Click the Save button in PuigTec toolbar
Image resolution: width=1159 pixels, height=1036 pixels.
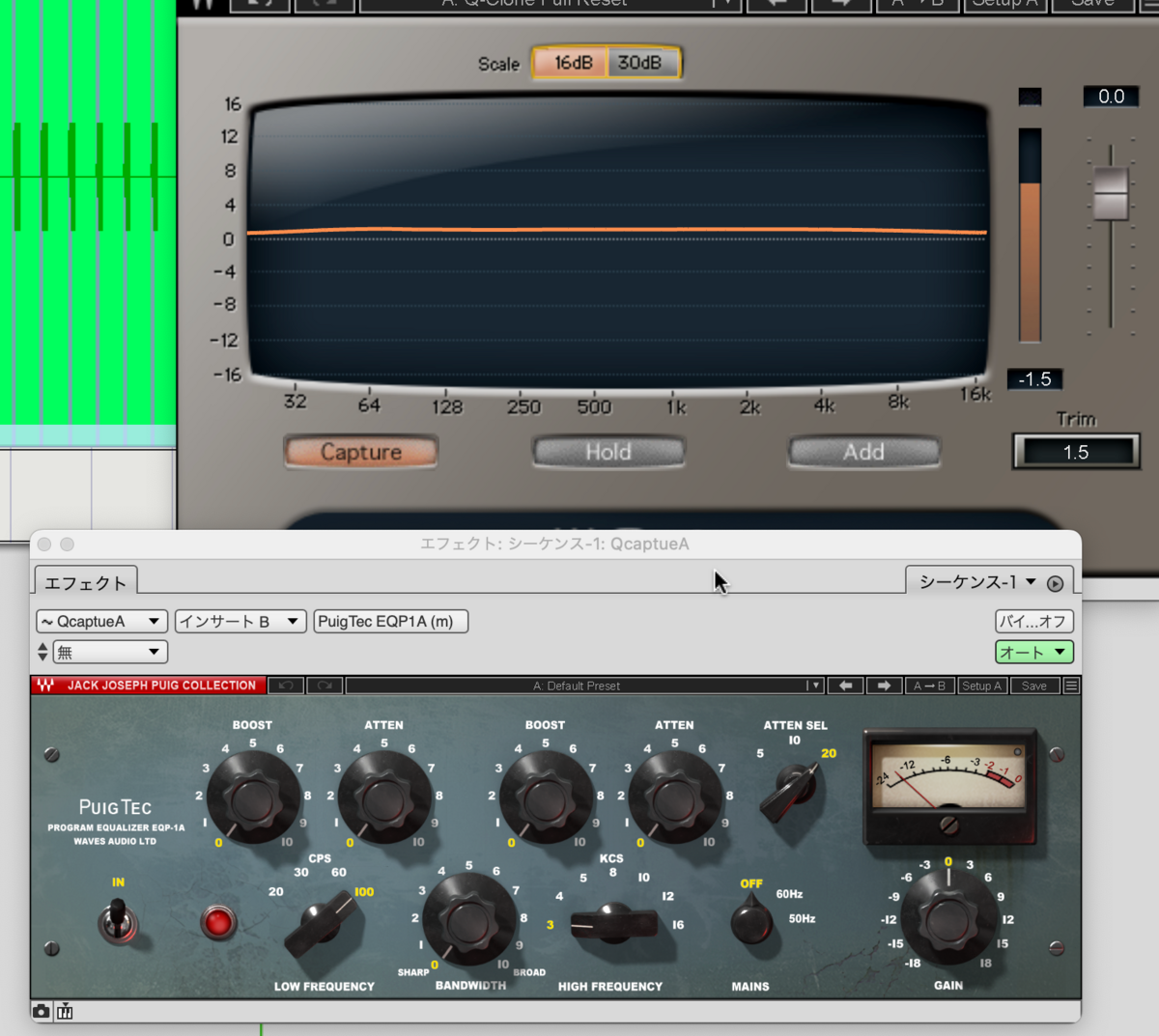click(x=1034, y=686)
